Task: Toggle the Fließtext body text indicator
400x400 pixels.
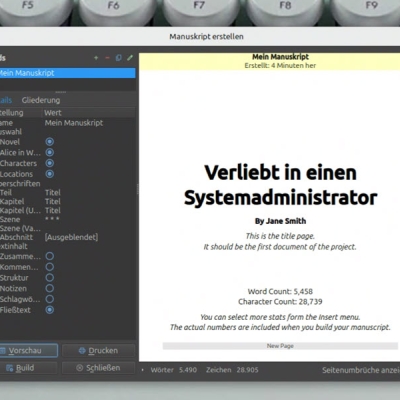Action: coord(50,310)
